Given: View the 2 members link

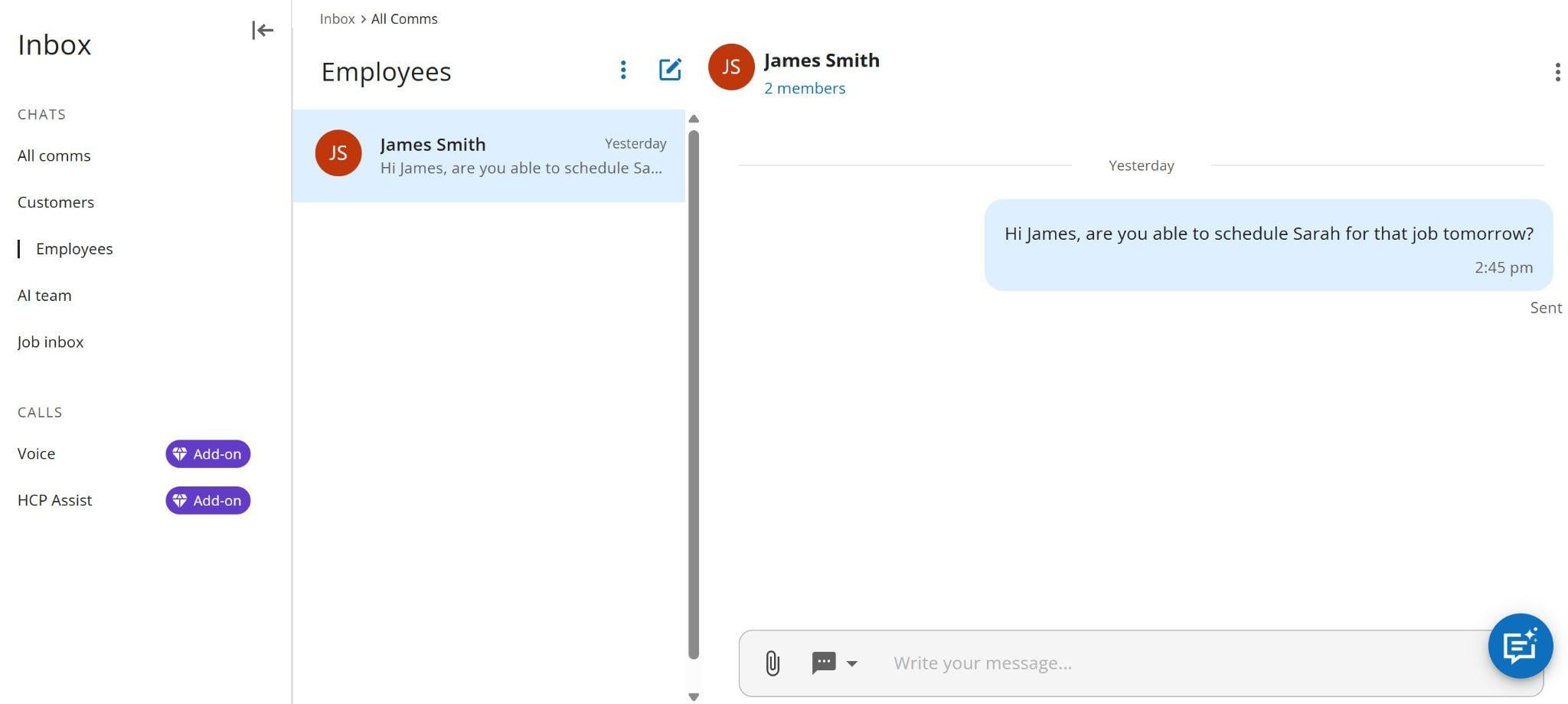Looking at the screenshot, I should coord(805,88).
